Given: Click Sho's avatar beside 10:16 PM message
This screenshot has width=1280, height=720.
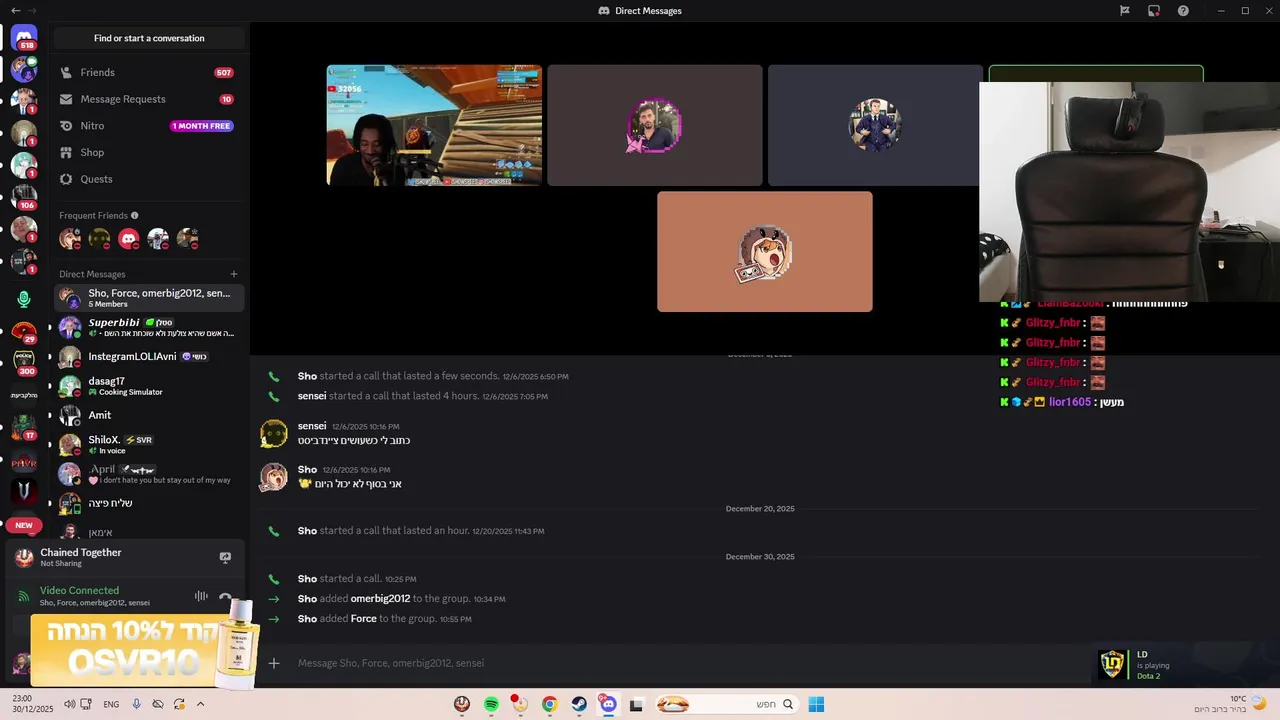Looking at the screenshot, I should pos(274,477).
